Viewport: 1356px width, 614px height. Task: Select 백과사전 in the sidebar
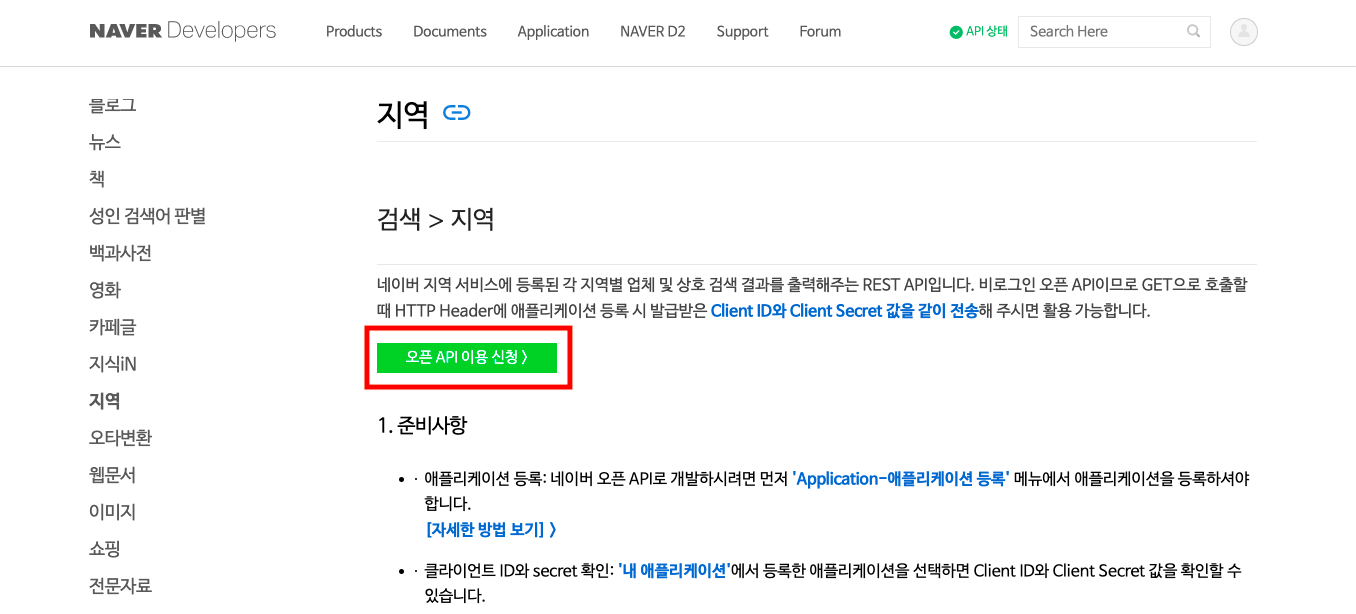[x=120, y=253]
